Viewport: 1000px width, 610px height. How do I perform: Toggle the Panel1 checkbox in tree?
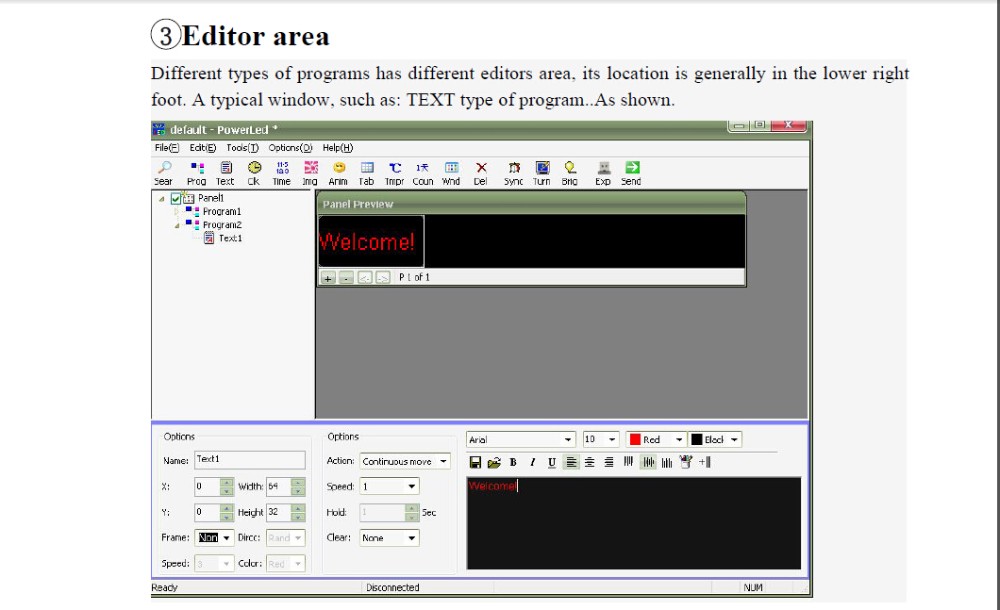coord(177,199)
